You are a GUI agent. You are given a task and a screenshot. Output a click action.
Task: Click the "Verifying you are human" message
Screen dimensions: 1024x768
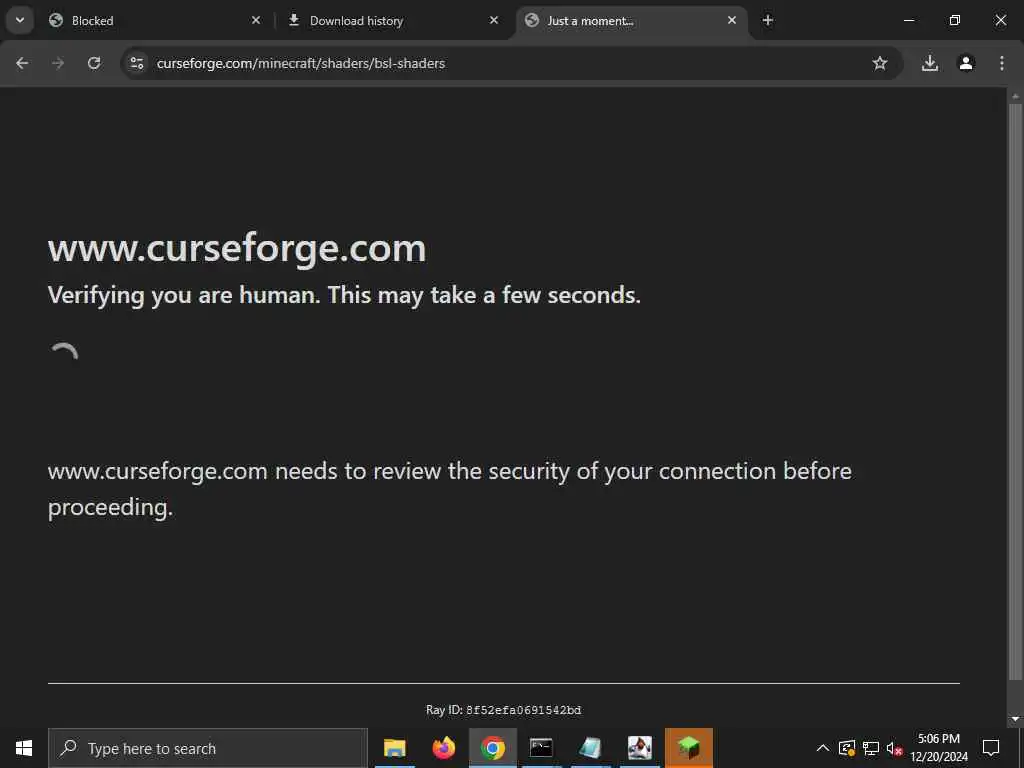click(x=344, y=295)
